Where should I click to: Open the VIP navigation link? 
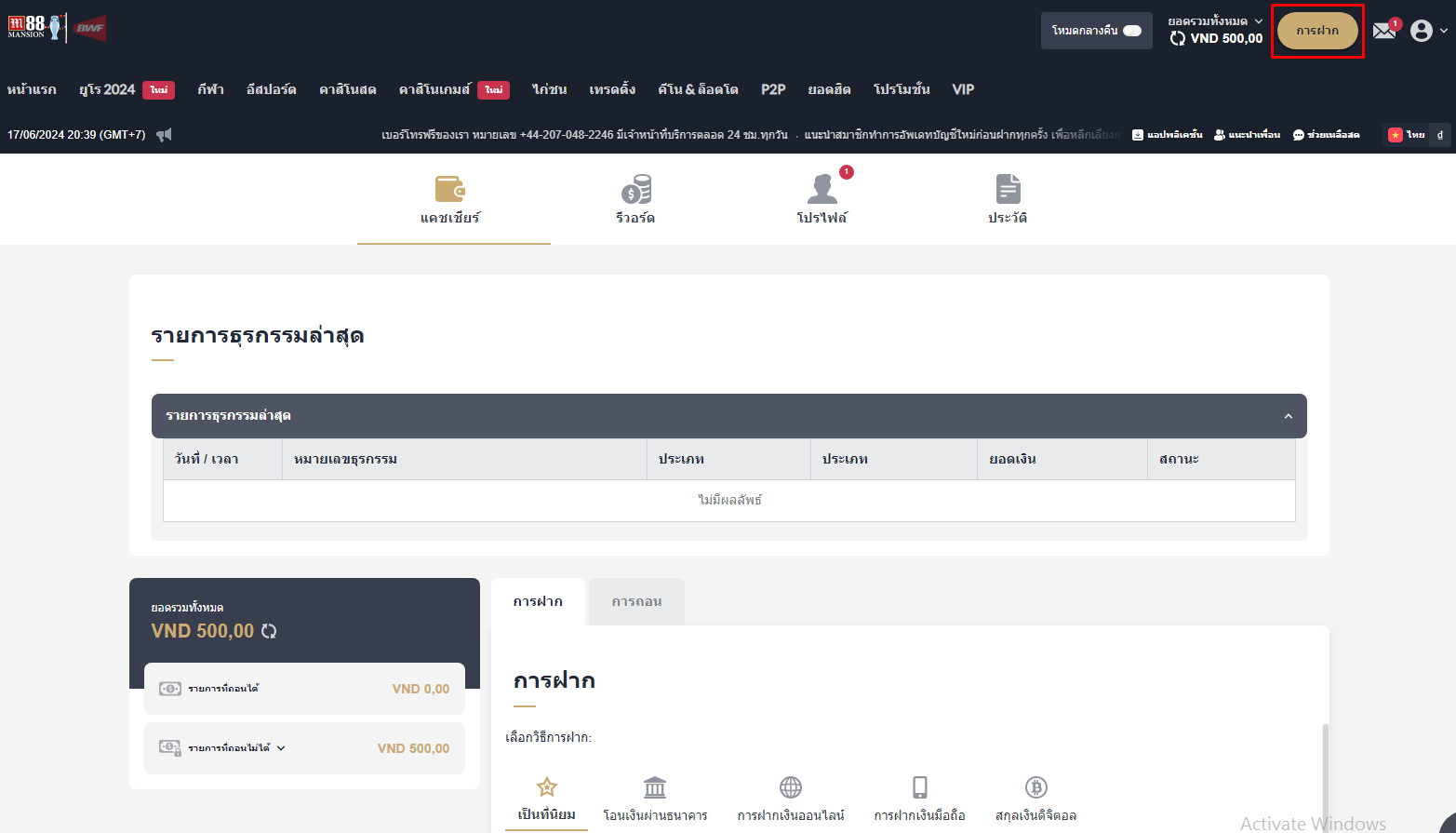tap(963, 89)
